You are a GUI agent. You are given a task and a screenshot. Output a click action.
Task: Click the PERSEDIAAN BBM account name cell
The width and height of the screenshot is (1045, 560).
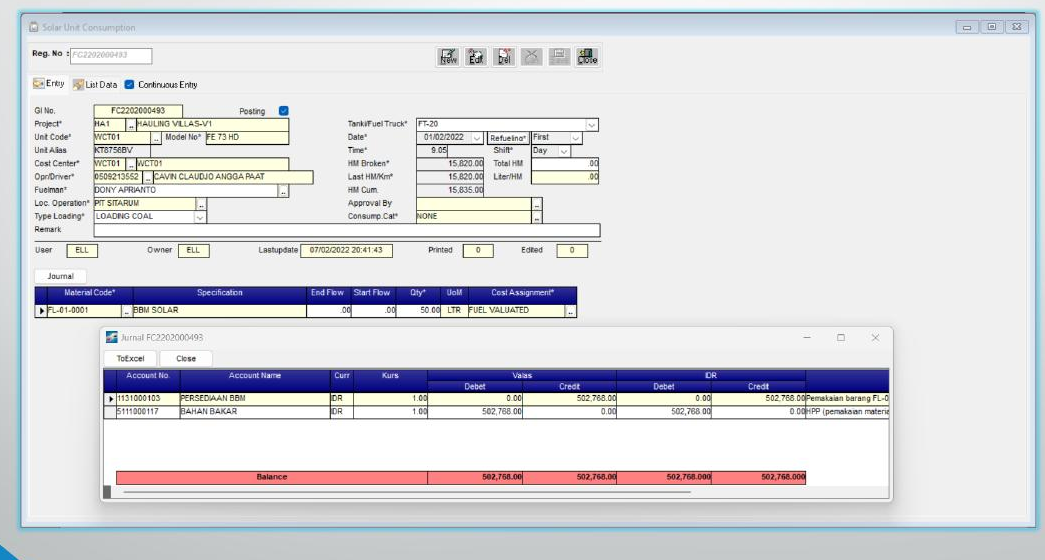[255, 399]
